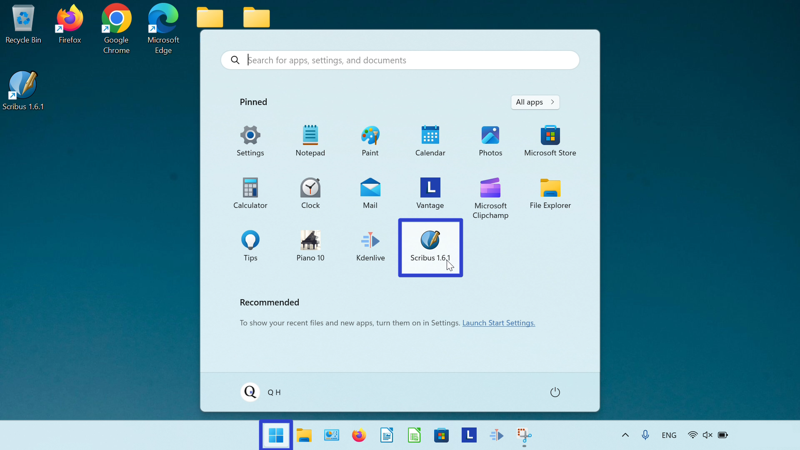
Task: Launch the Clock app
Action: (310, 193)
